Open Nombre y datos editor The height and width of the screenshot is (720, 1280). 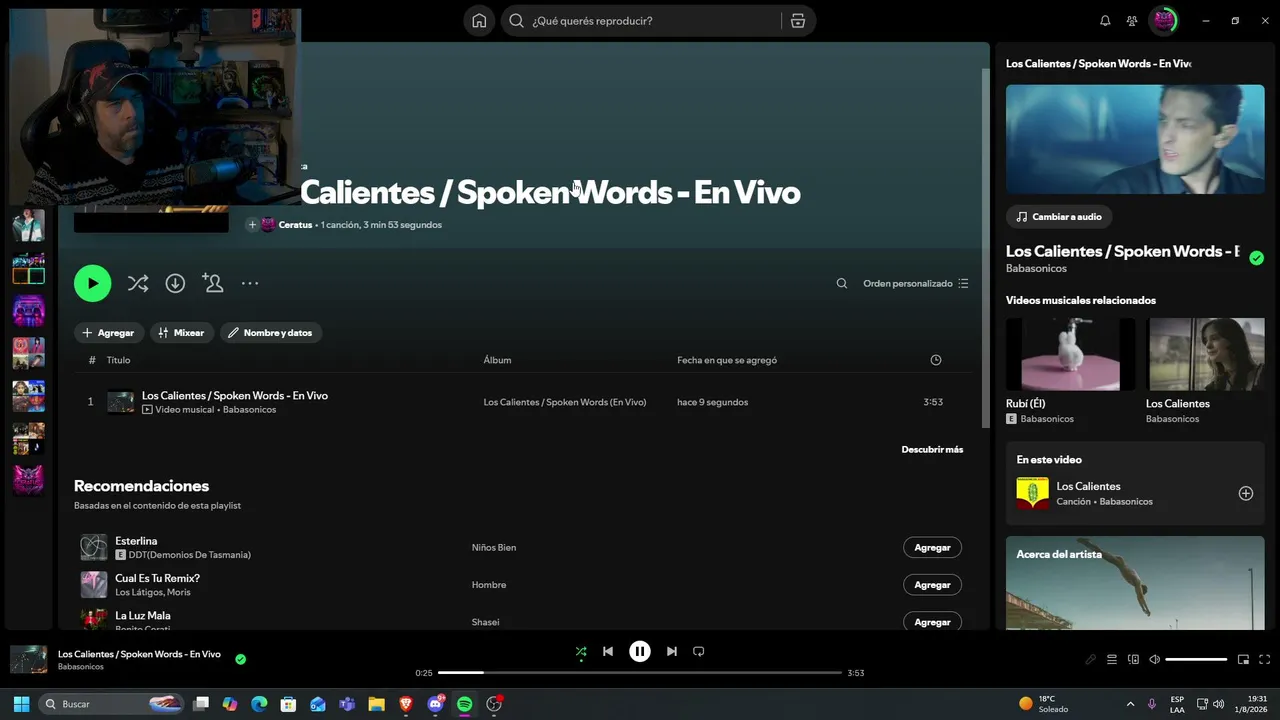tap(271, 333)
